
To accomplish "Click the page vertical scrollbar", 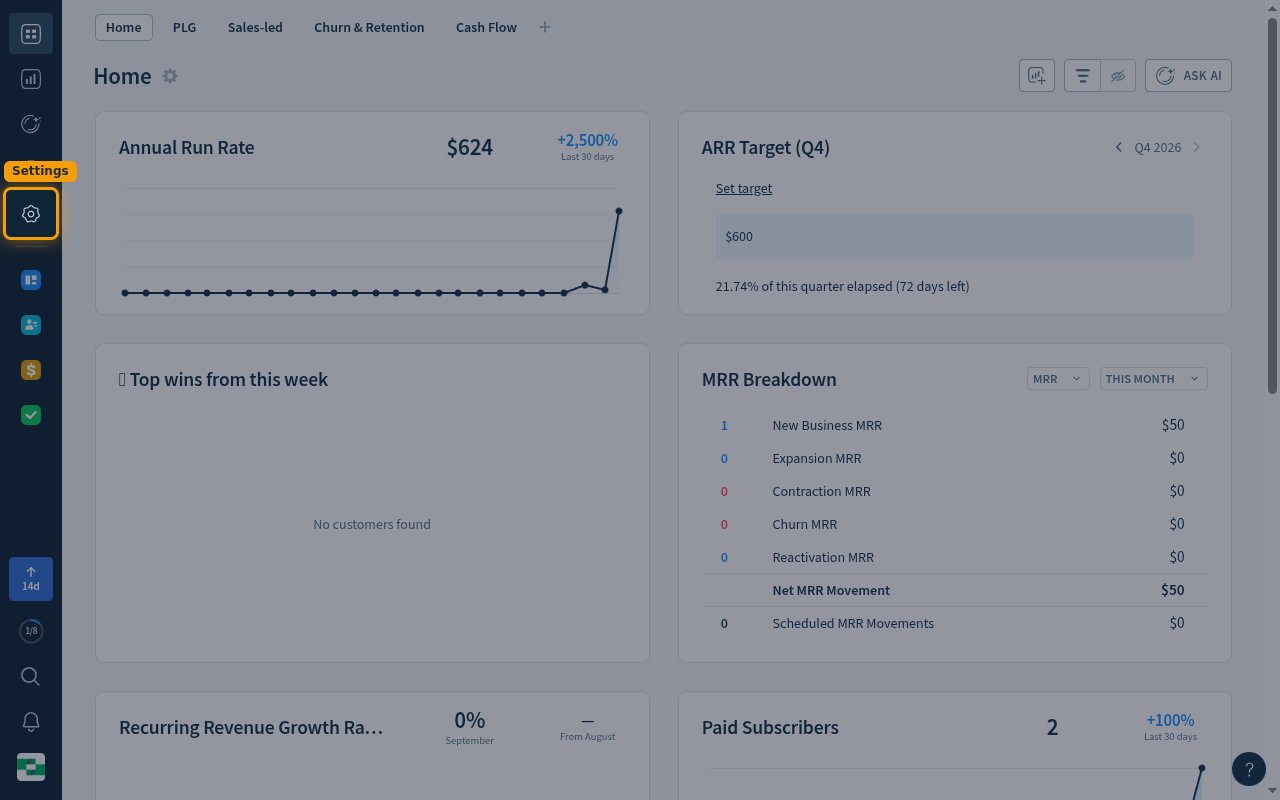I will (x=1273, y=207).
